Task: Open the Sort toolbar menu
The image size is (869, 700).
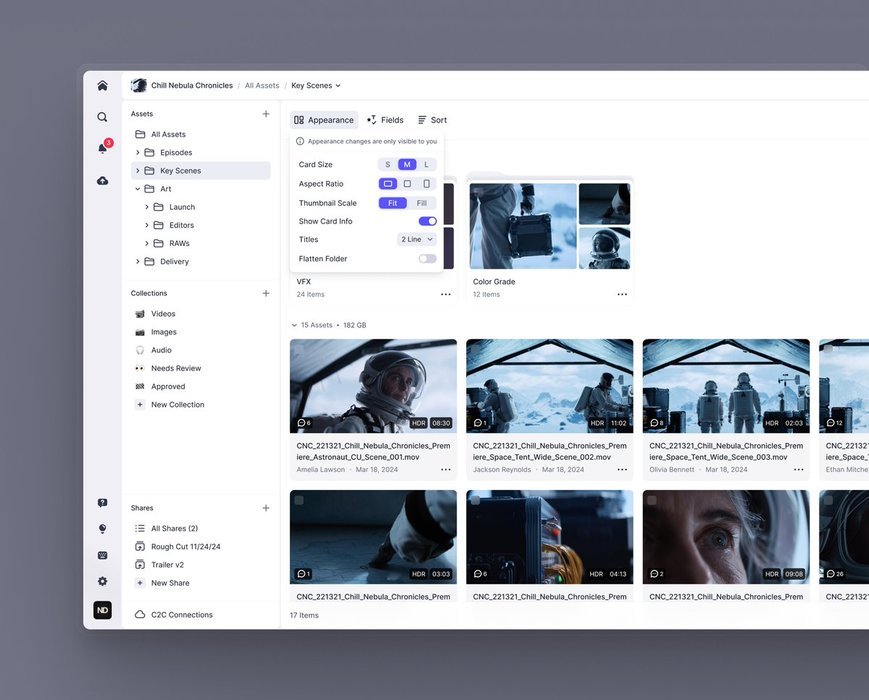Action: click(432, 120)
